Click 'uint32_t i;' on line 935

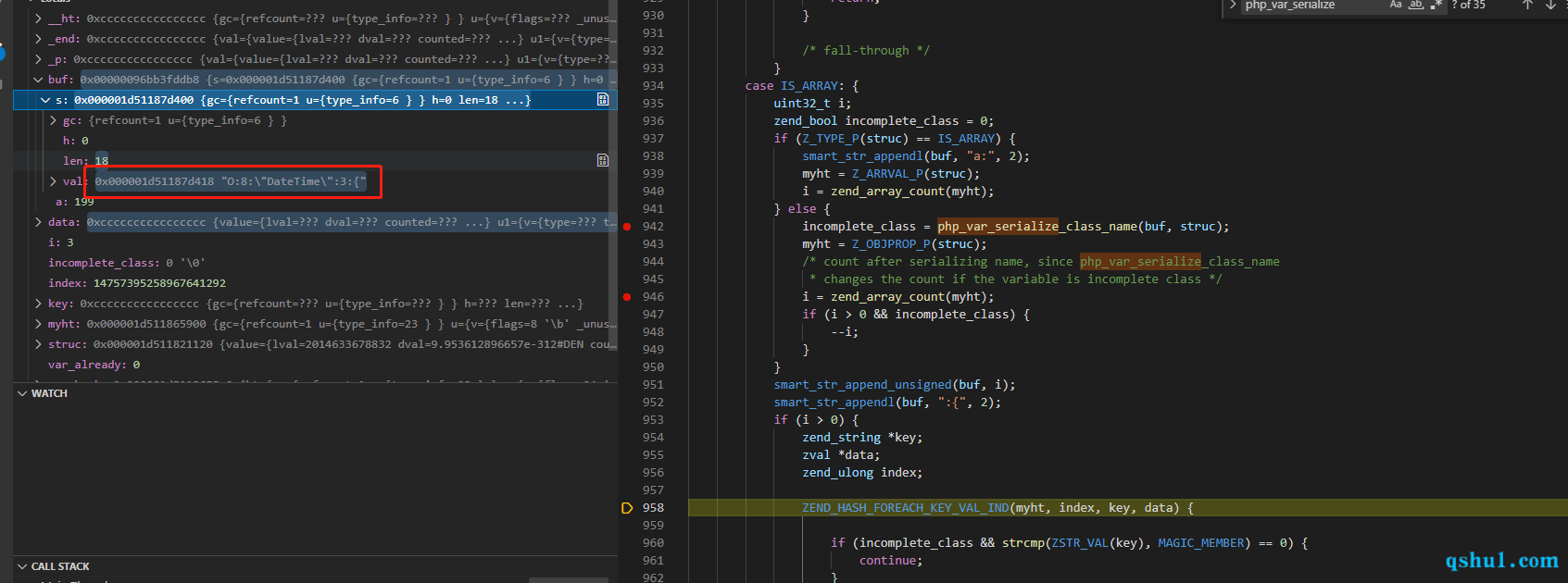(x=812, y=104)
